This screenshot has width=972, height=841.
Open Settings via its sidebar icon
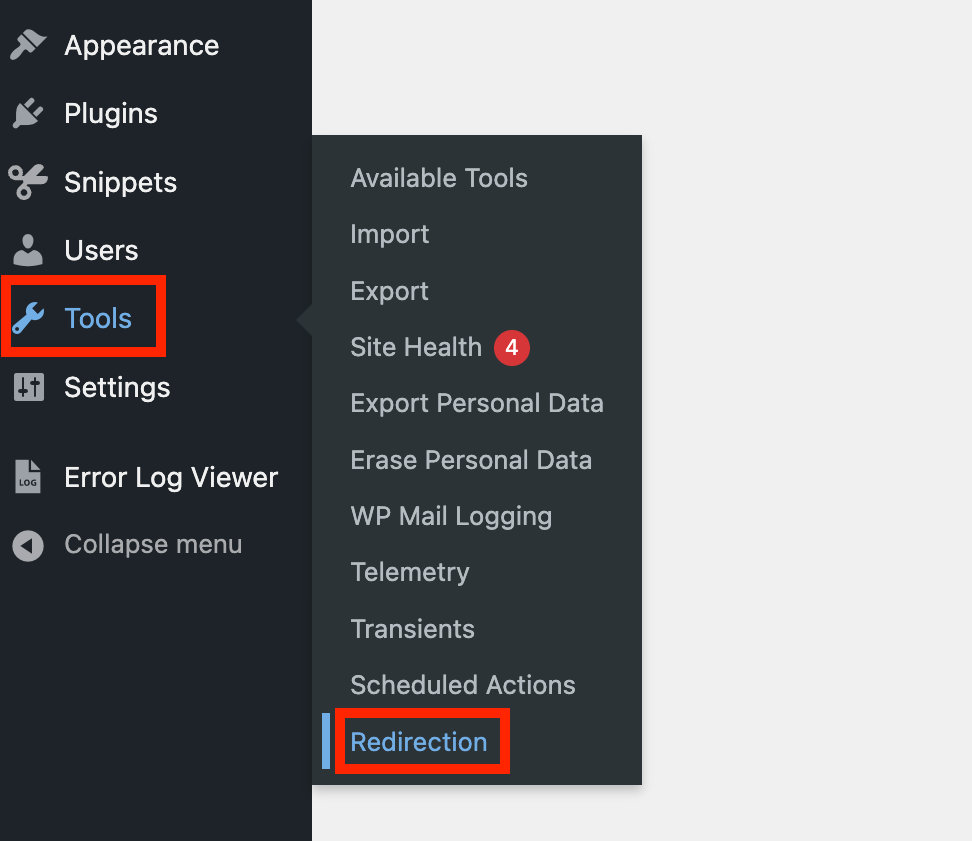pyautogui.click(x=28, y=387)
